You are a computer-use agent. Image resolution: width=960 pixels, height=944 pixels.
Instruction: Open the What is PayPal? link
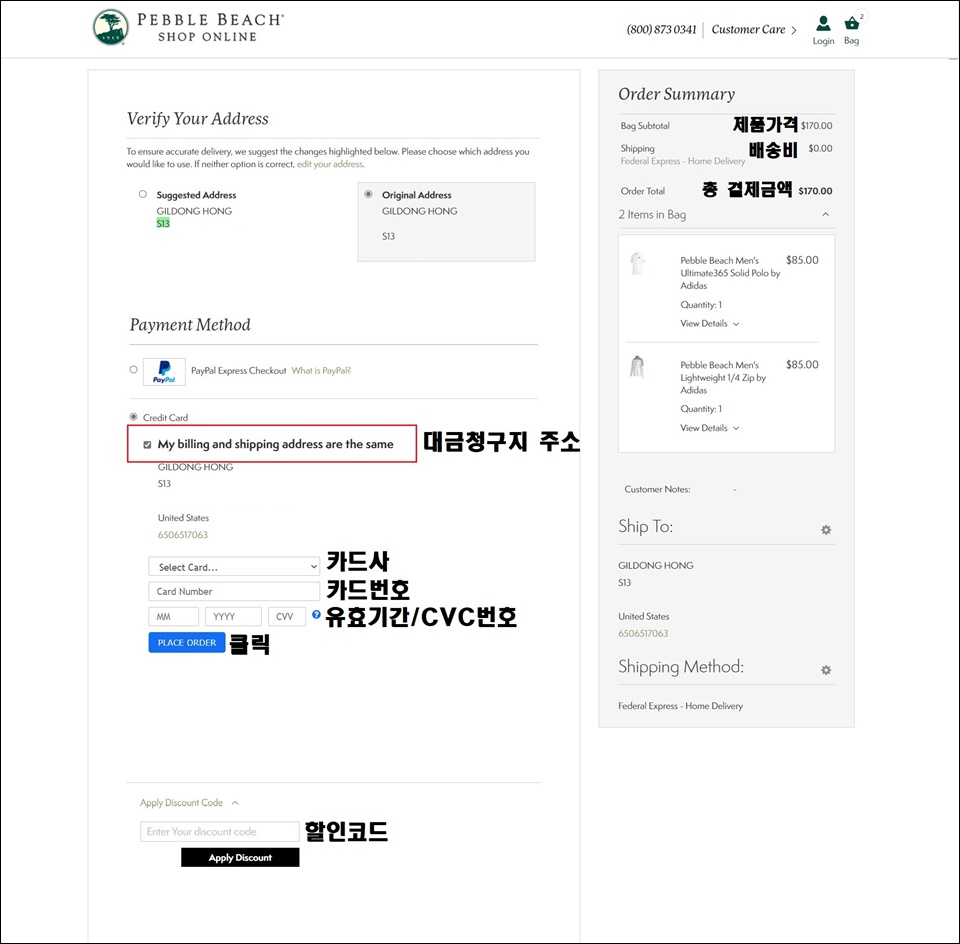[x=321, y=370]
